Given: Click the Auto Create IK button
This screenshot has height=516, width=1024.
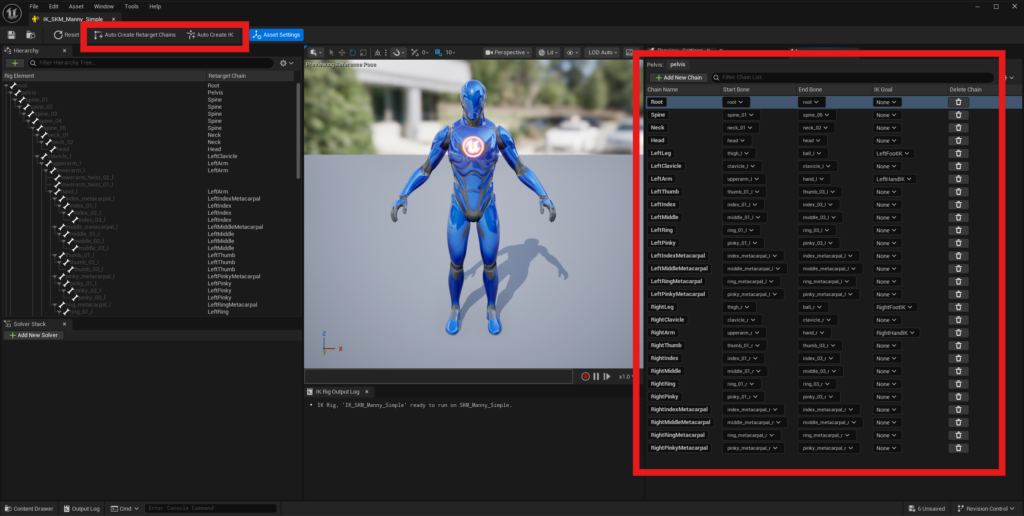Looking at the screenshot, I should click(209, 35).
